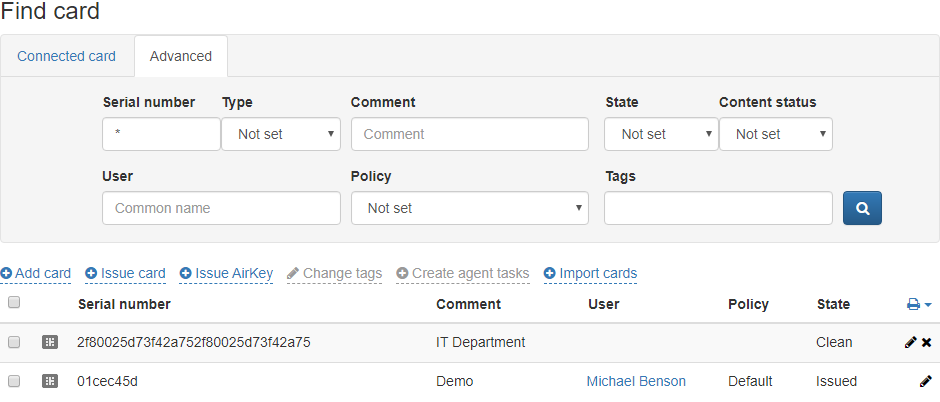
Task: Click pencil edit icon for IT Department card
Action: 910,342
